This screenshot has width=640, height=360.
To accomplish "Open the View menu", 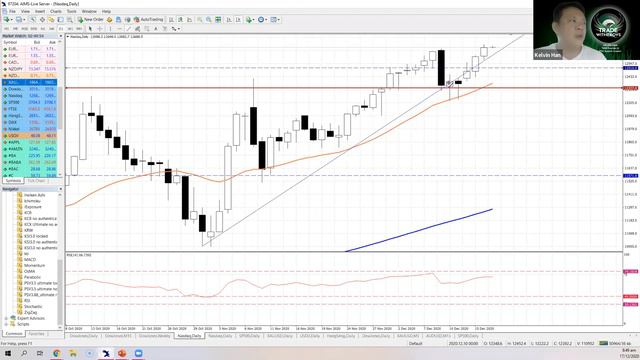I will point(25,11).
